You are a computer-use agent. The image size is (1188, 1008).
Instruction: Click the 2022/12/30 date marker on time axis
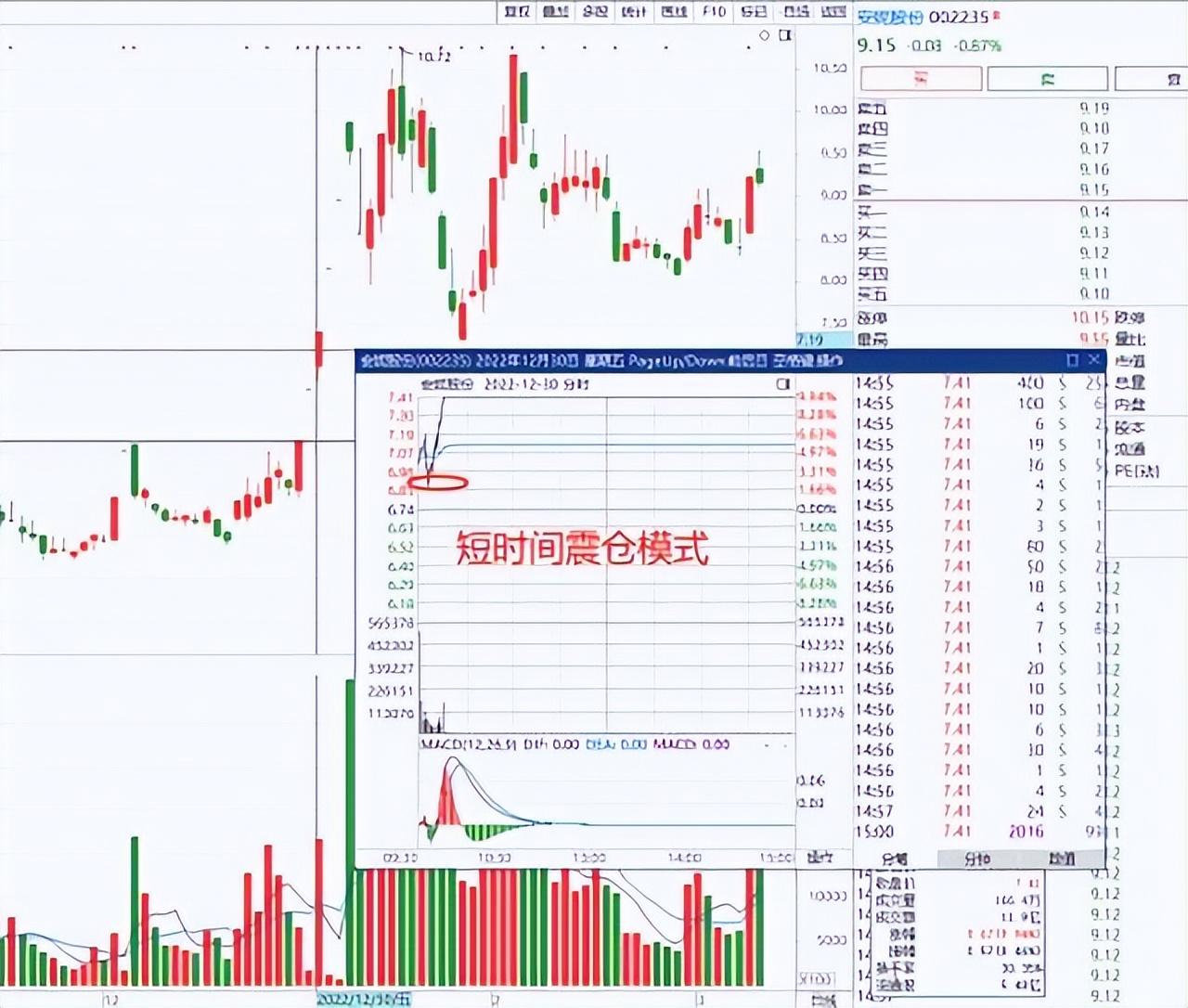[x=364, y=1000]
